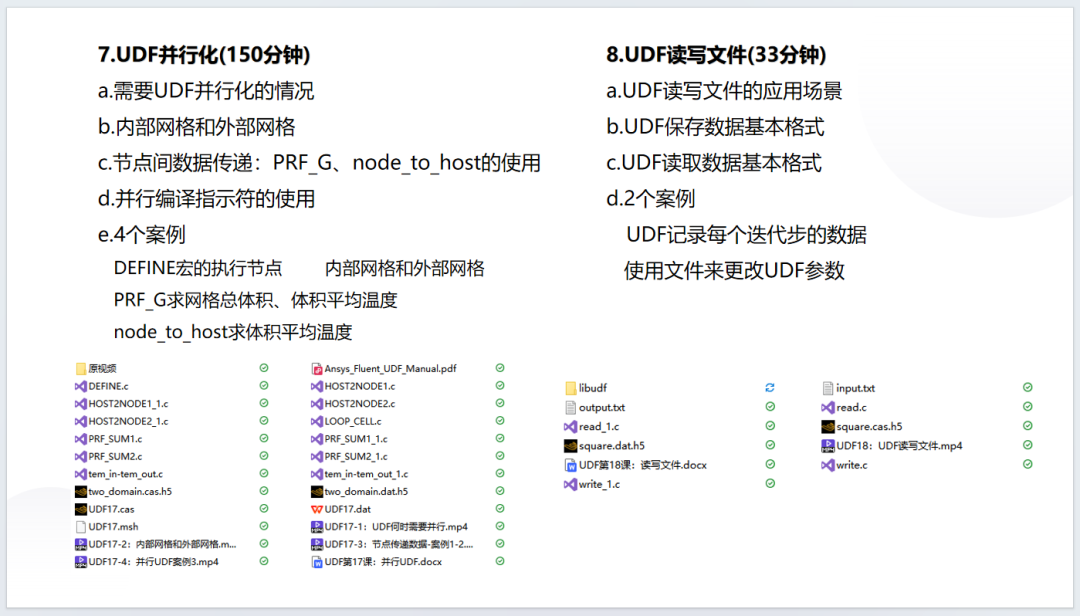Click the Fluent icon of two_domain.cas.h5
The image size is (1080, 616).
81,492
